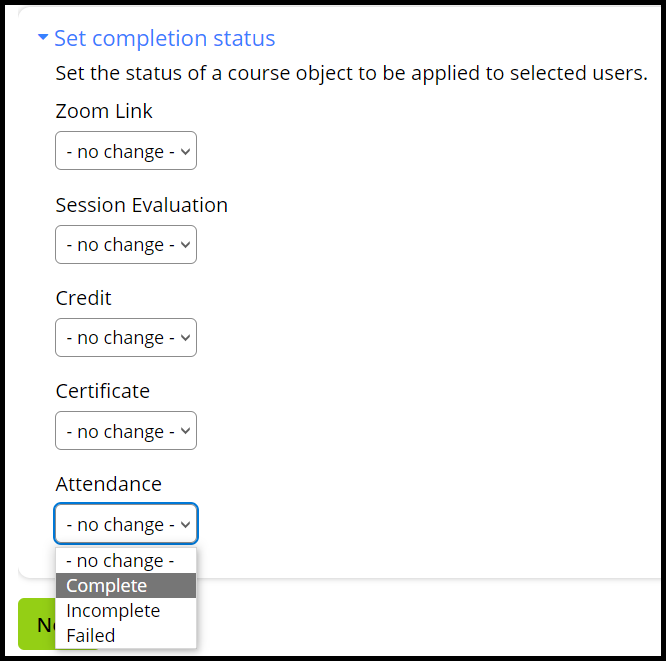Image resolution: width=666 pixels, height=661 pixels.
Task: Click the Certificate field label
Action: [103, 391]
